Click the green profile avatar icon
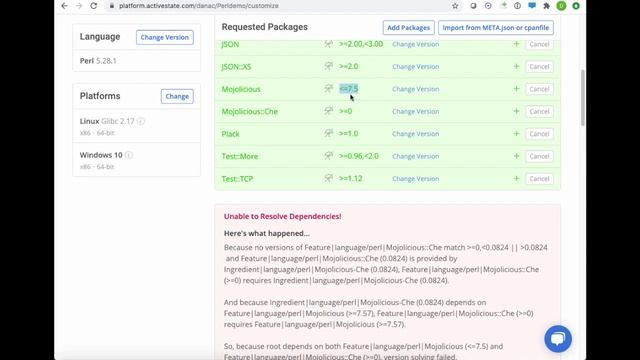 (561, 6)
